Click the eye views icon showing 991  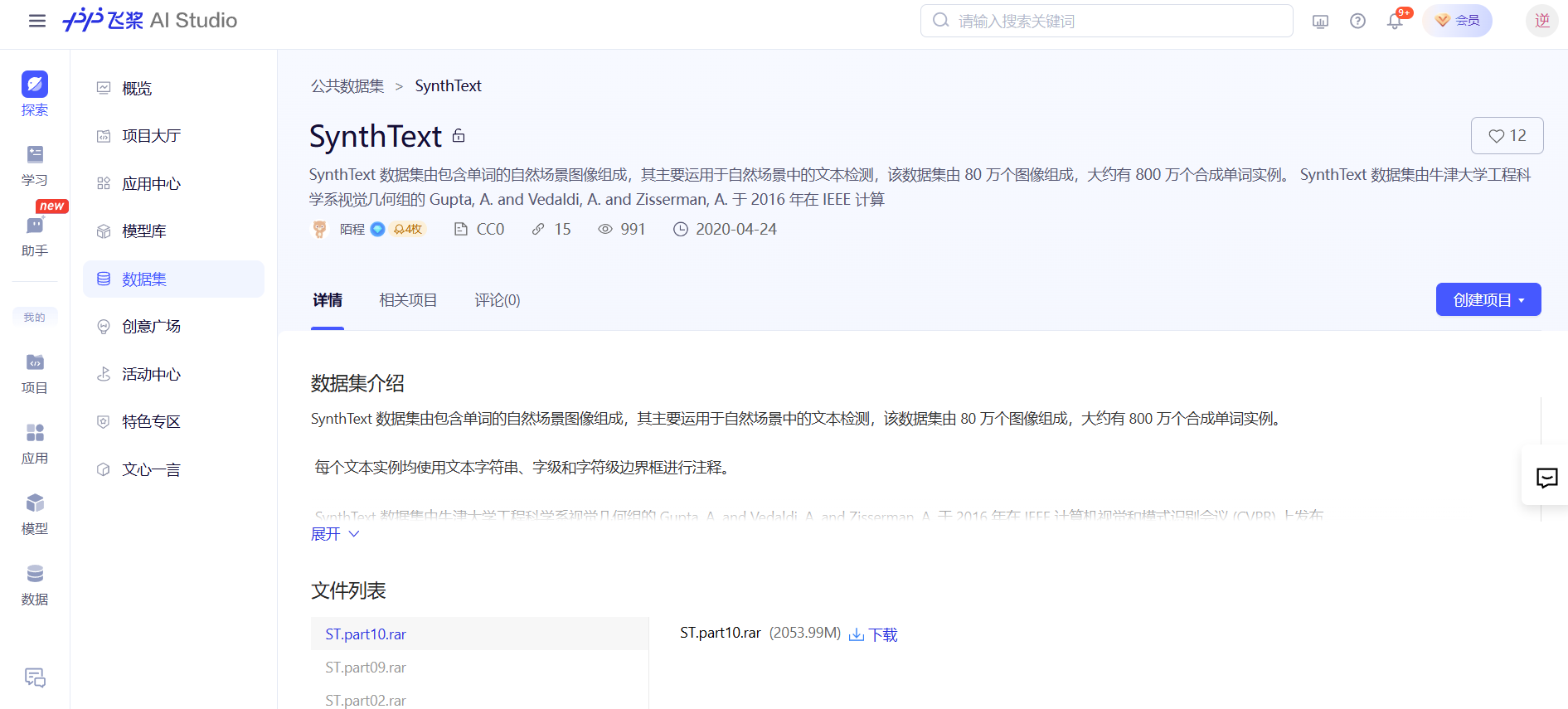click(x=605, y=229)
